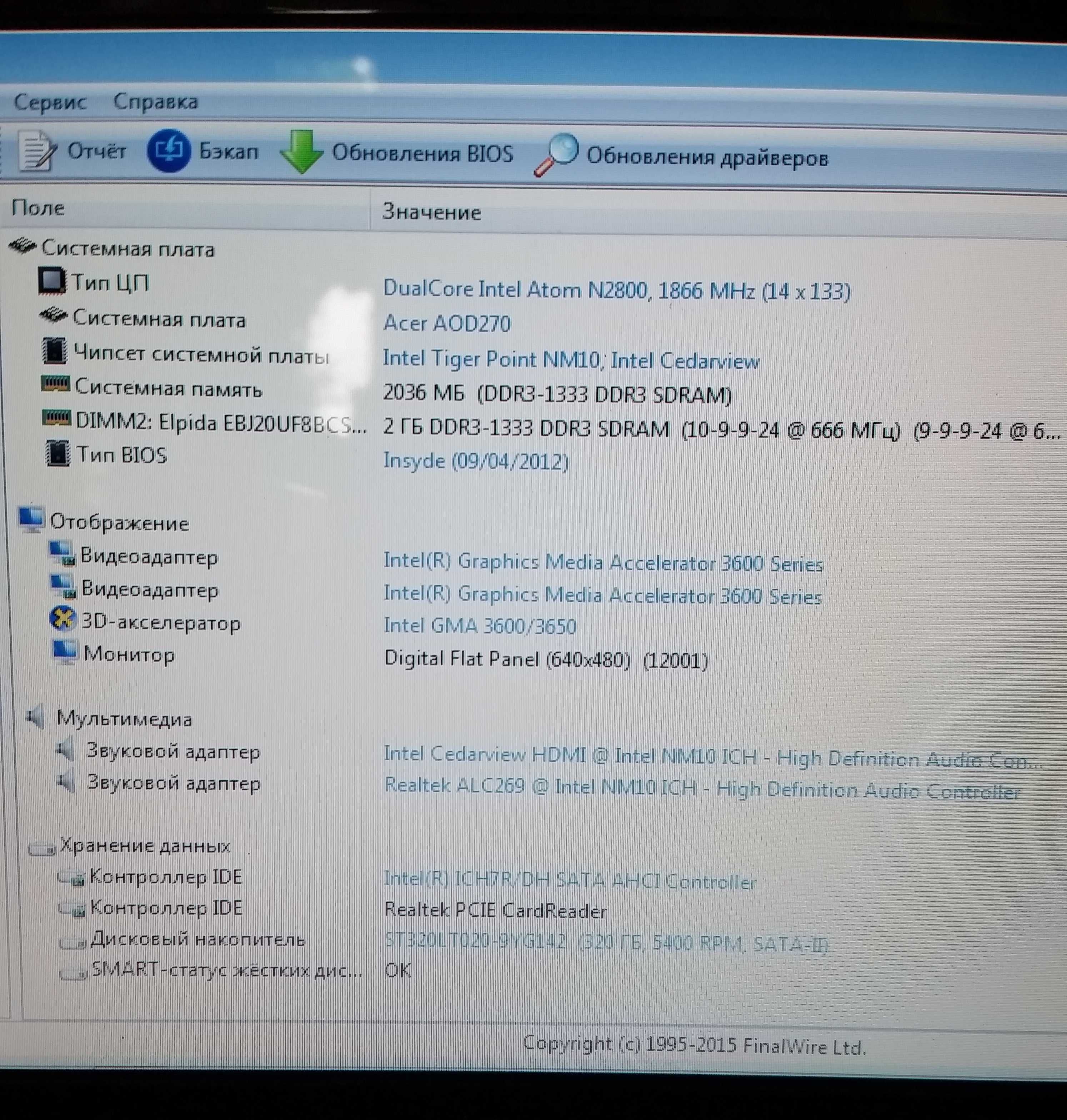The image size is (1067, 1120).
Task: Select the SMART status OK value
Action: click(398, 970)
